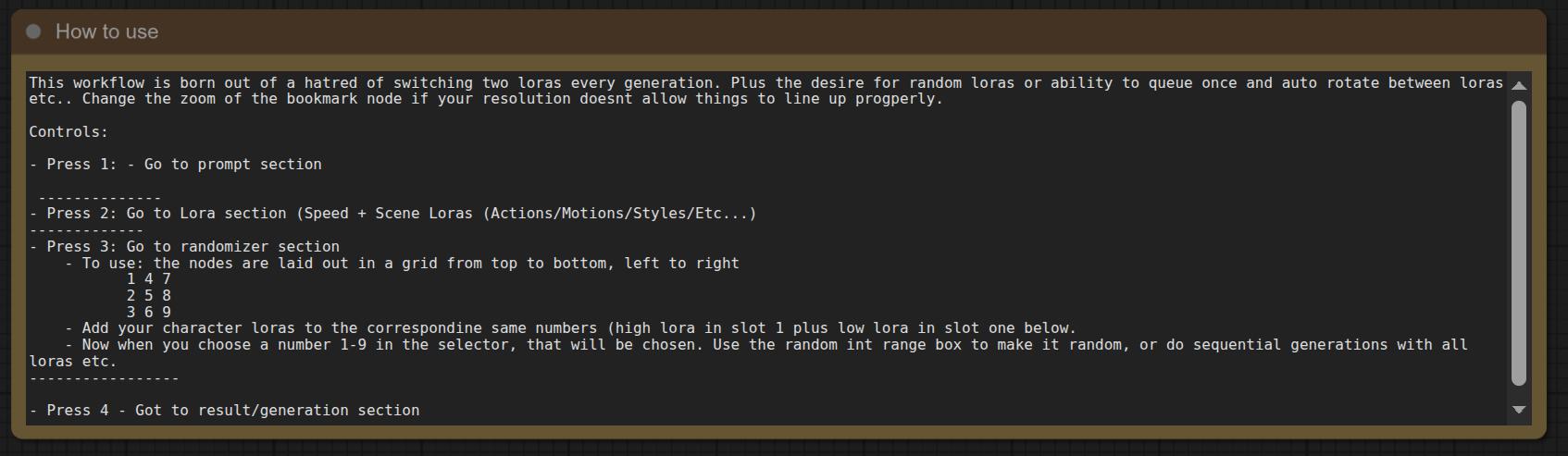Click the "3 6 9" grid row
This screenshot has width=1568, height=456.
149,313
